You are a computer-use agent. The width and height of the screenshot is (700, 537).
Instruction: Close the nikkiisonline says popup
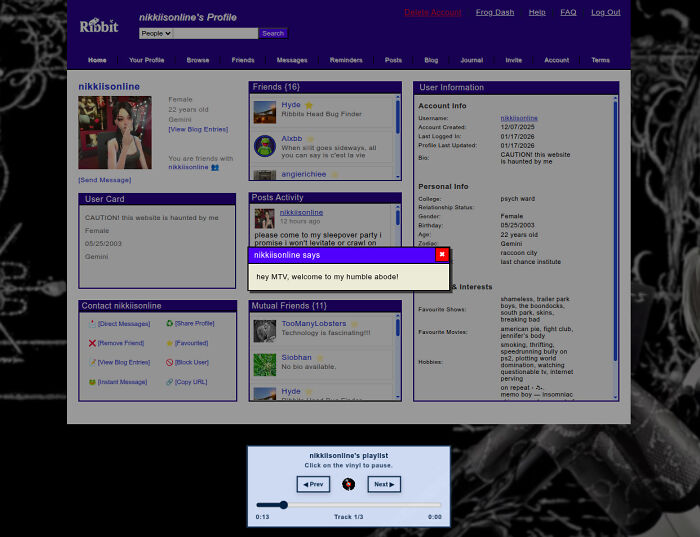coord(442,254)
